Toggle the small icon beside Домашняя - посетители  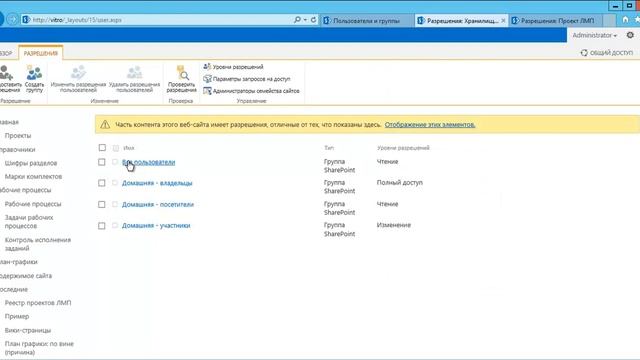click(115, 204)
